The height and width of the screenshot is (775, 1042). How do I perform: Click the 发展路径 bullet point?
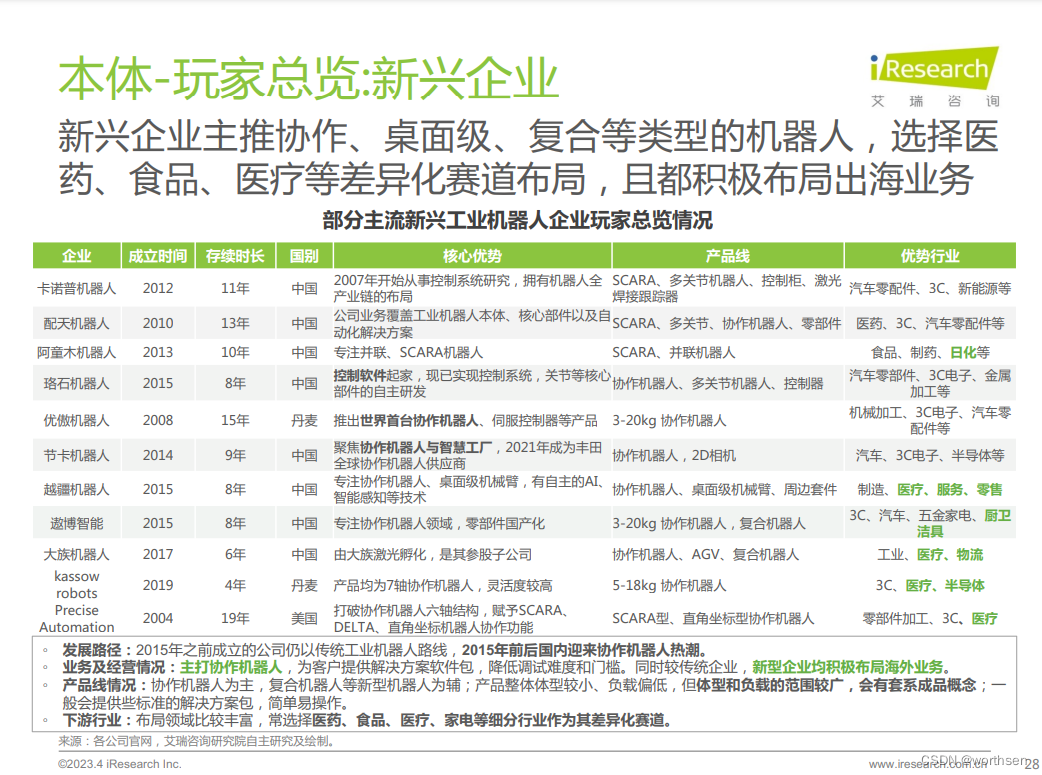point(385,650)
